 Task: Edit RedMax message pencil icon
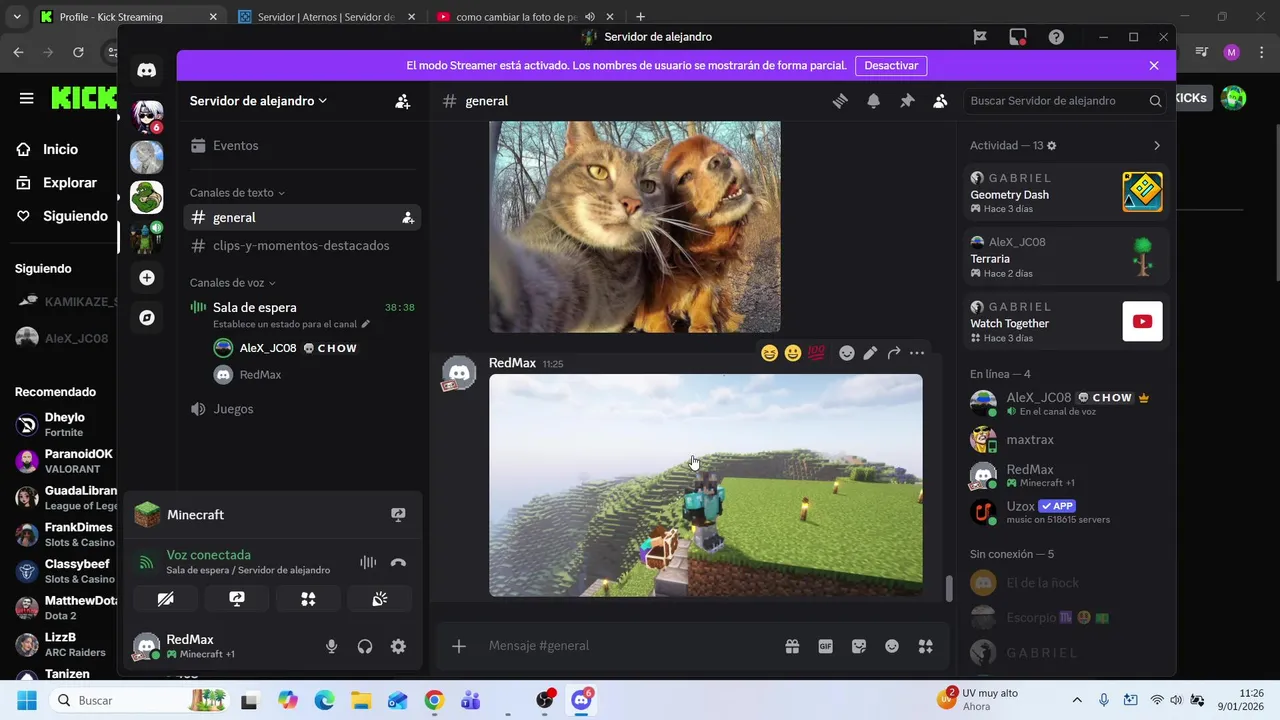click(x=870, y=353)
